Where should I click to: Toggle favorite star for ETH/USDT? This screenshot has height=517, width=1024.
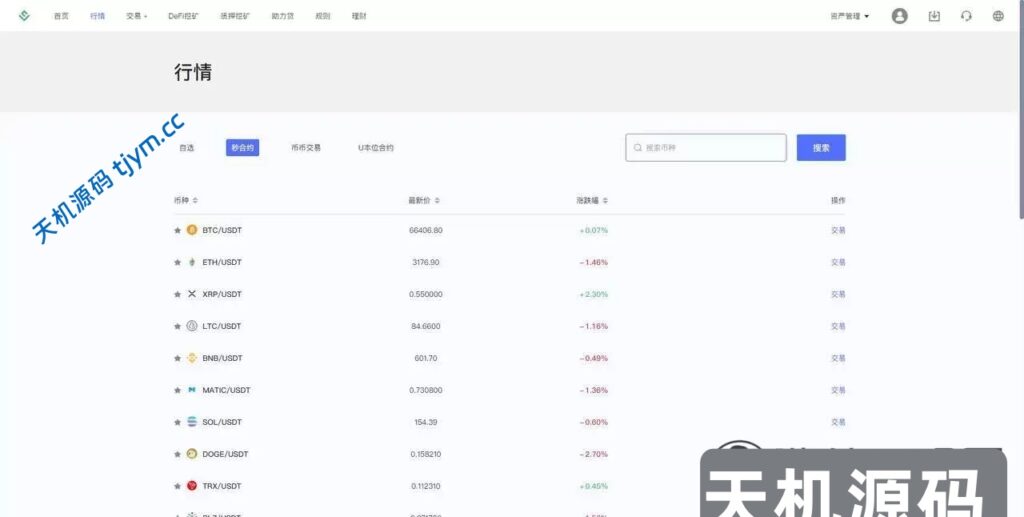click(178, 262)
